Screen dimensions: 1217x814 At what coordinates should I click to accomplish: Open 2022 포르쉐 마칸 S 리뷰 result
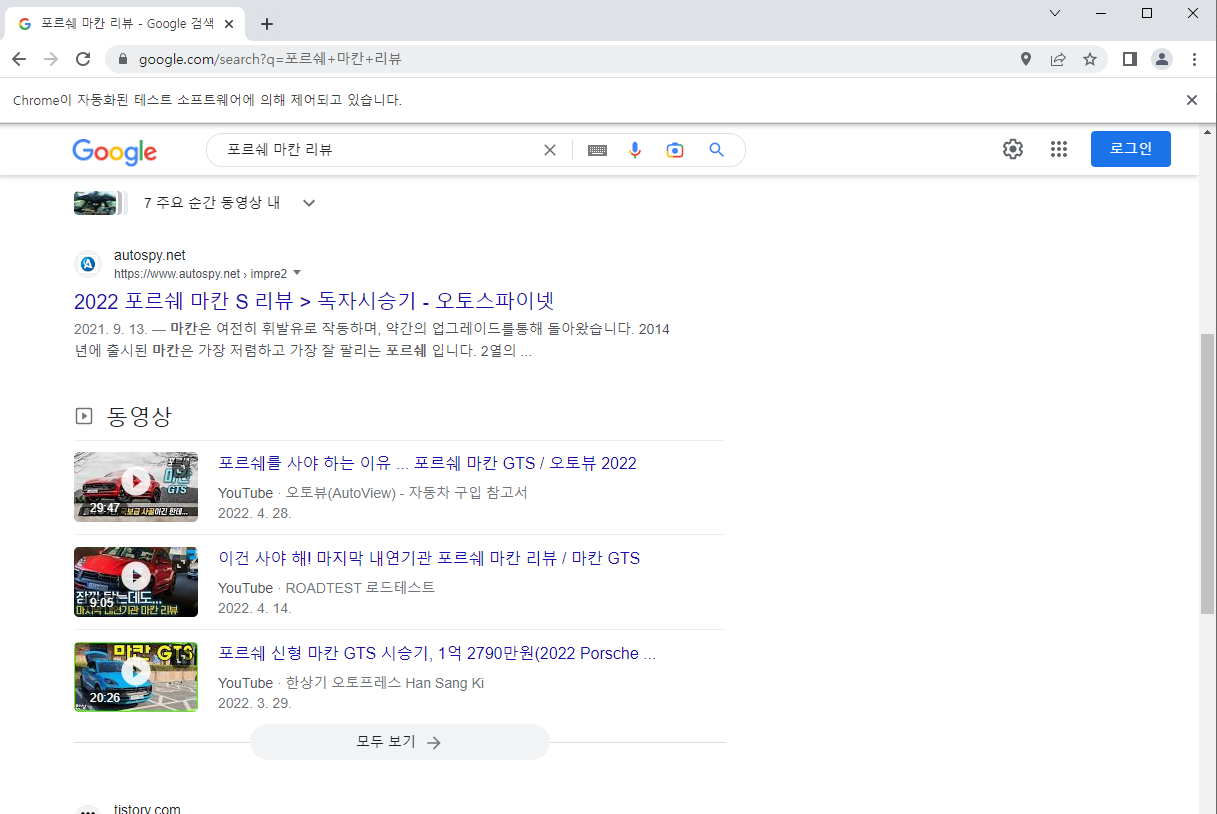pos(314,300)
